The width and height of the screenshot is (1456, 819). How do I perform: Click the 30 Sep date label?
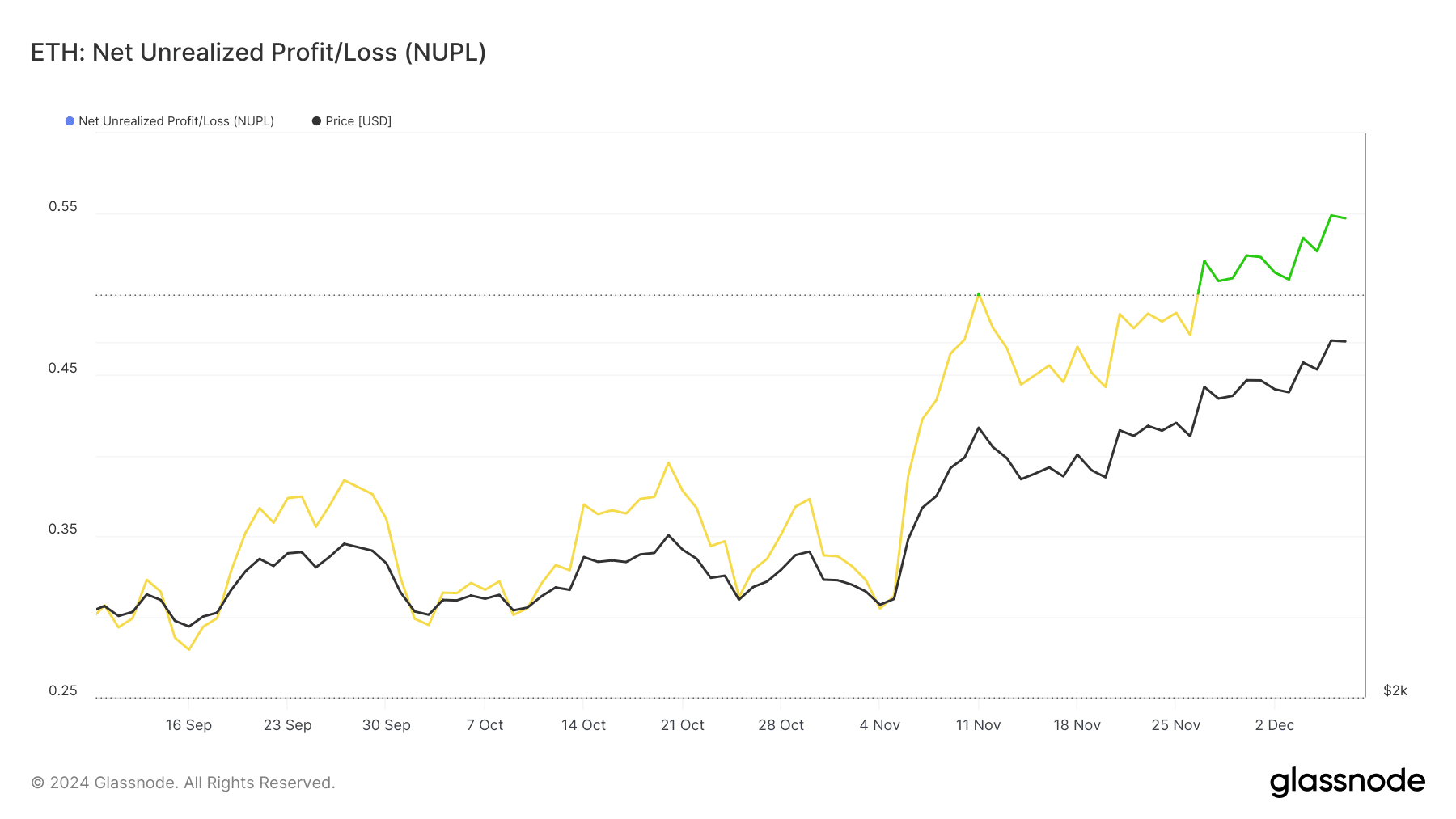coord(386,725)
